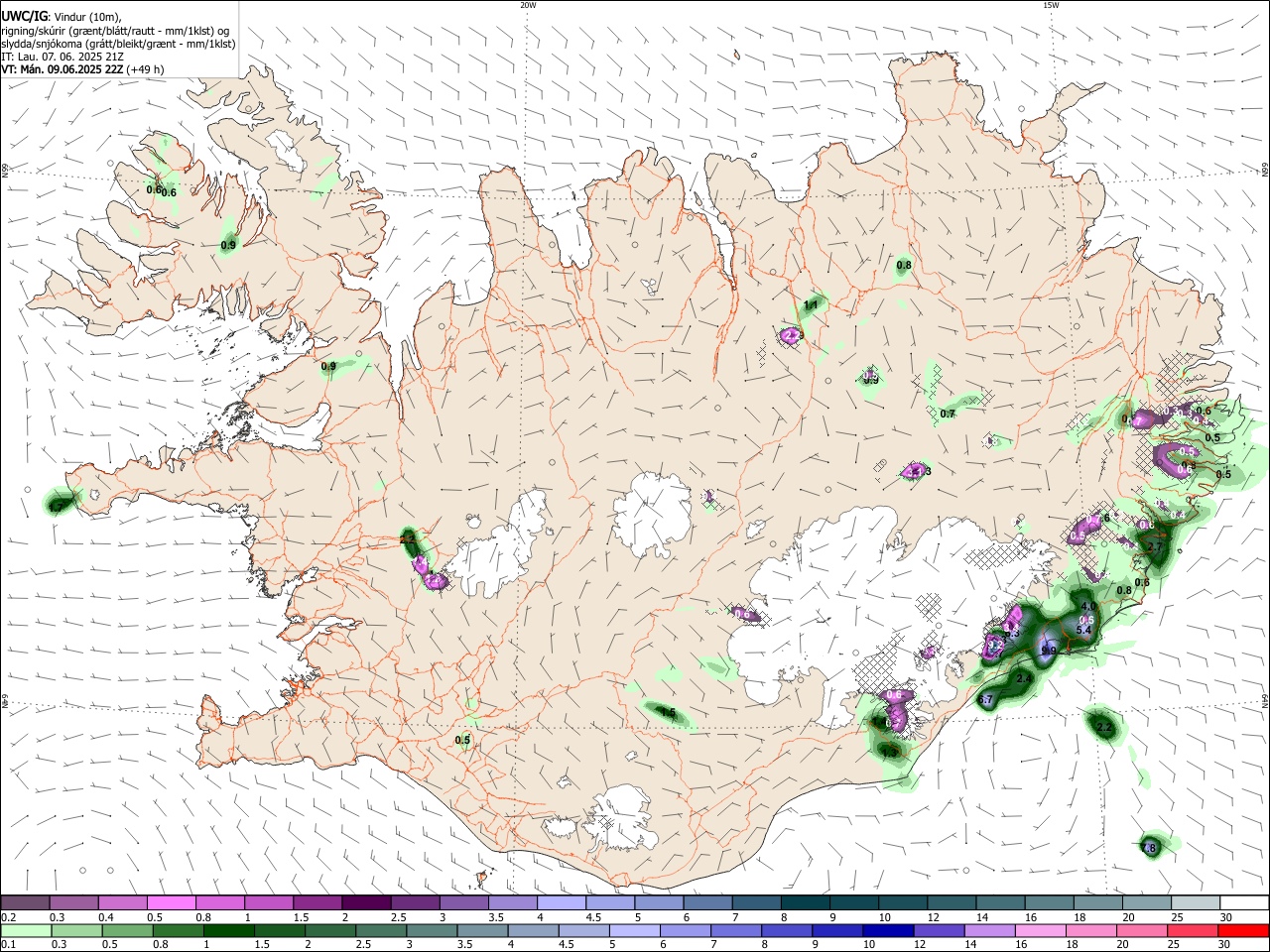Click the 6.7 precipitation value on the southeast coast
The width and height of the screenshot is (1270, 952).
click(x=985, y=700)
